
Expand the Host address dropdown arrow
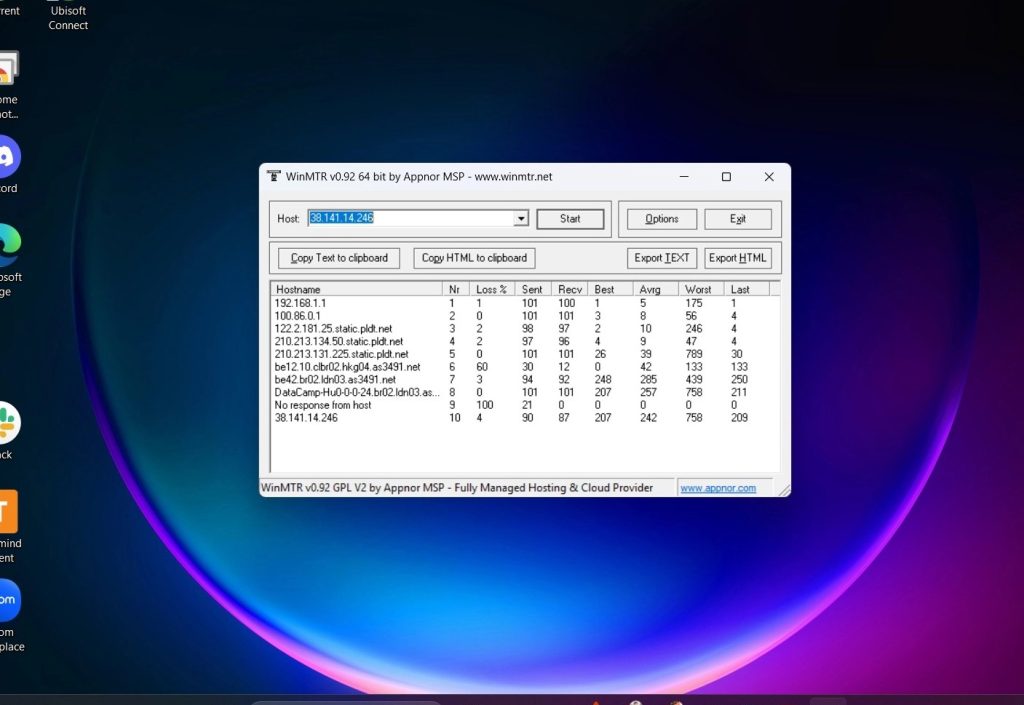[x=520, y=219]
